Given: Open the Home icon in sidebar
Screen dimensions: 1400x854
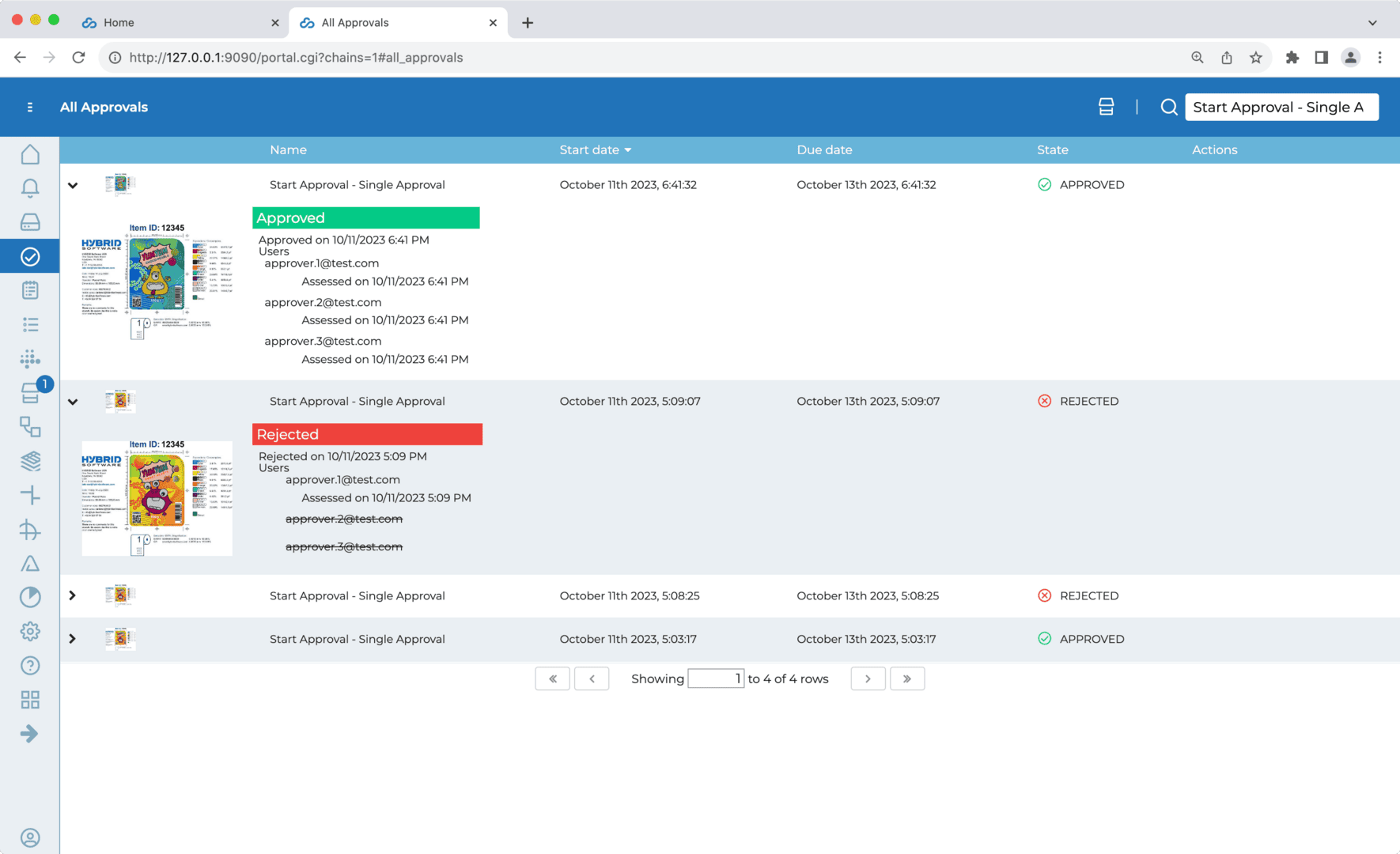Looking at the screenshot, I should (30, 154).
